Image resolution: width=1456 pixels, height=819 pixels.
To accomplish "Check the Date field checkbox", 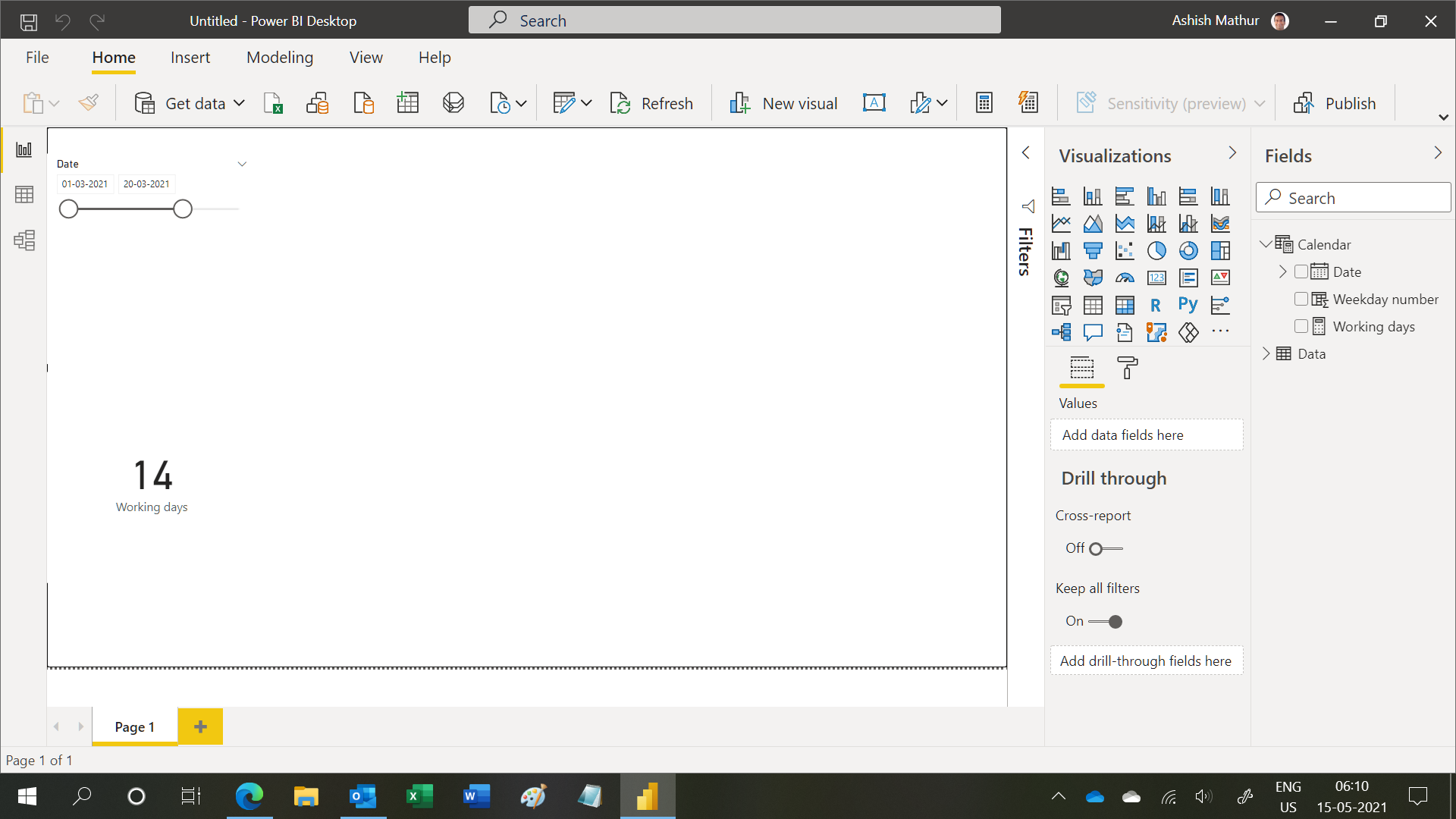I will tap(1301, 271).
